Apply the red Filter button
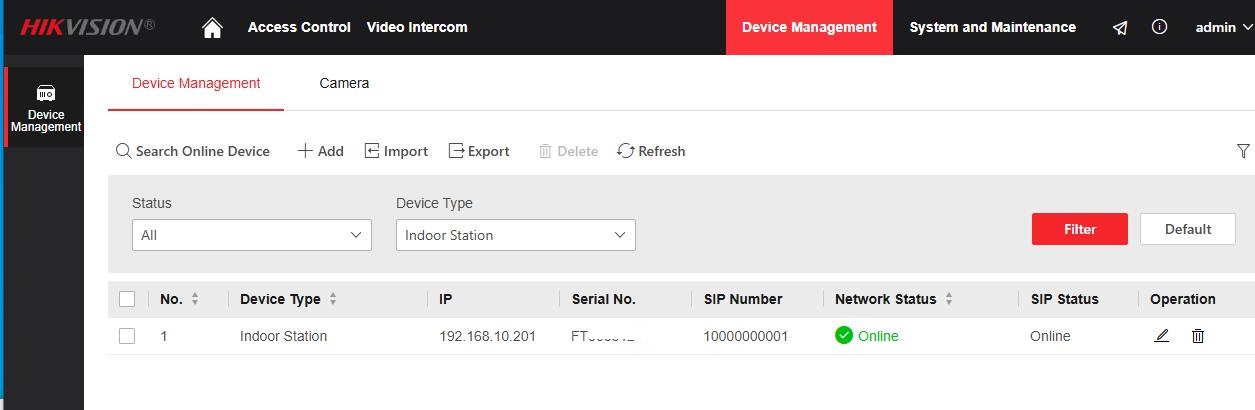 pyautogui.click(x=1080, y=229)
